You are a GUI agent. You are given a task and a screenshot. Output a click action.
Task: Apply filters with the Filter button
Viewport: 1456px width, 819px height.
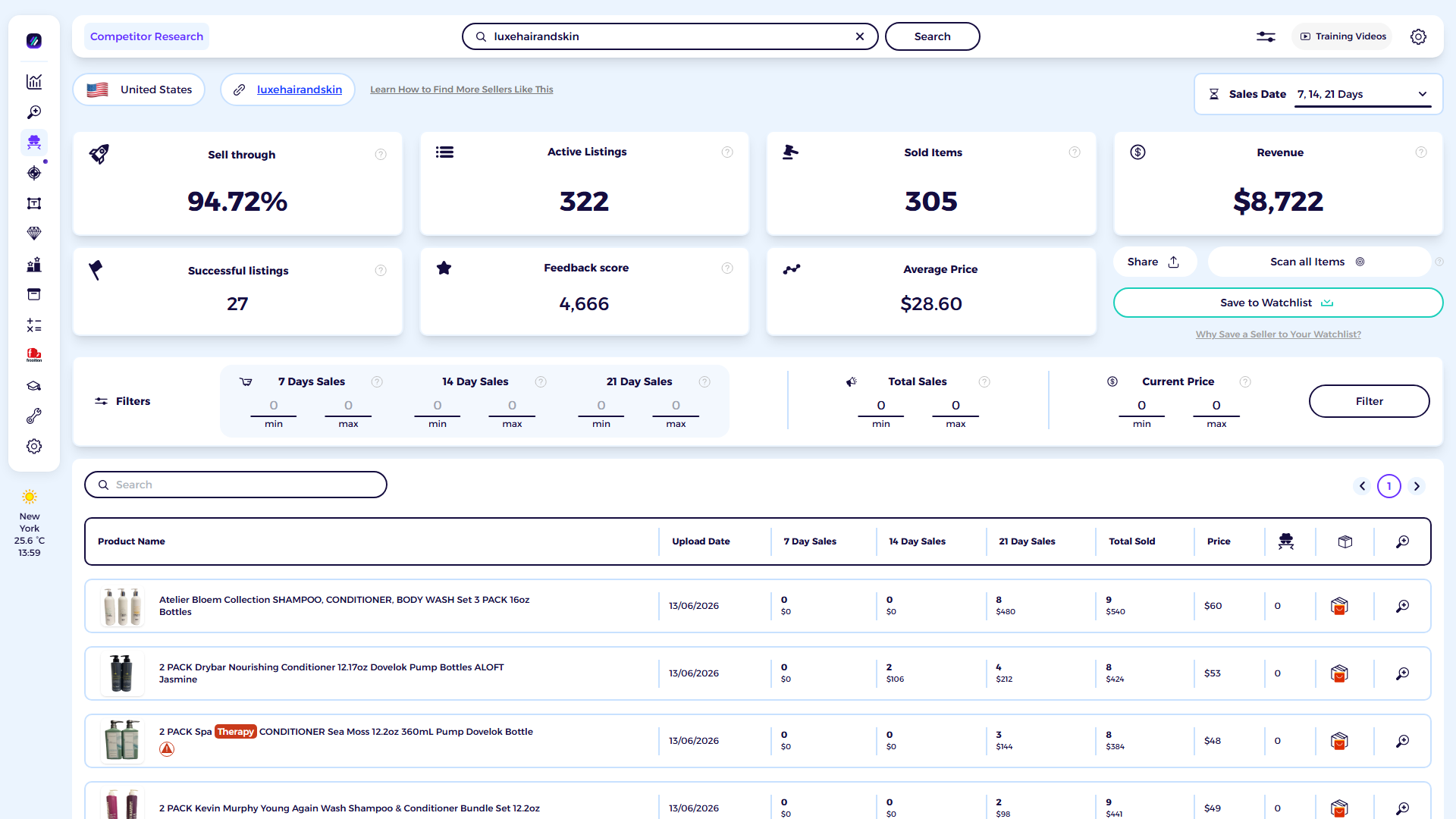coord(1369,401)
